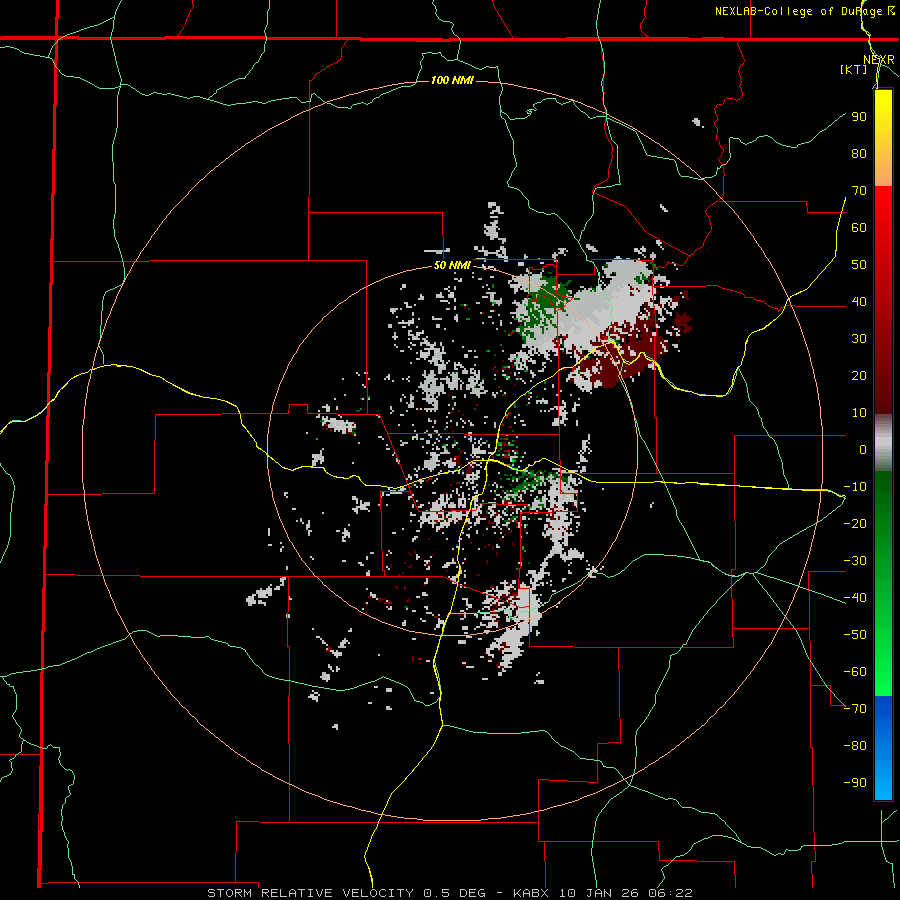This screenshot has width=900, height=900.
Task: Click the 80 knot label on scale
Action: pos(859,153)
